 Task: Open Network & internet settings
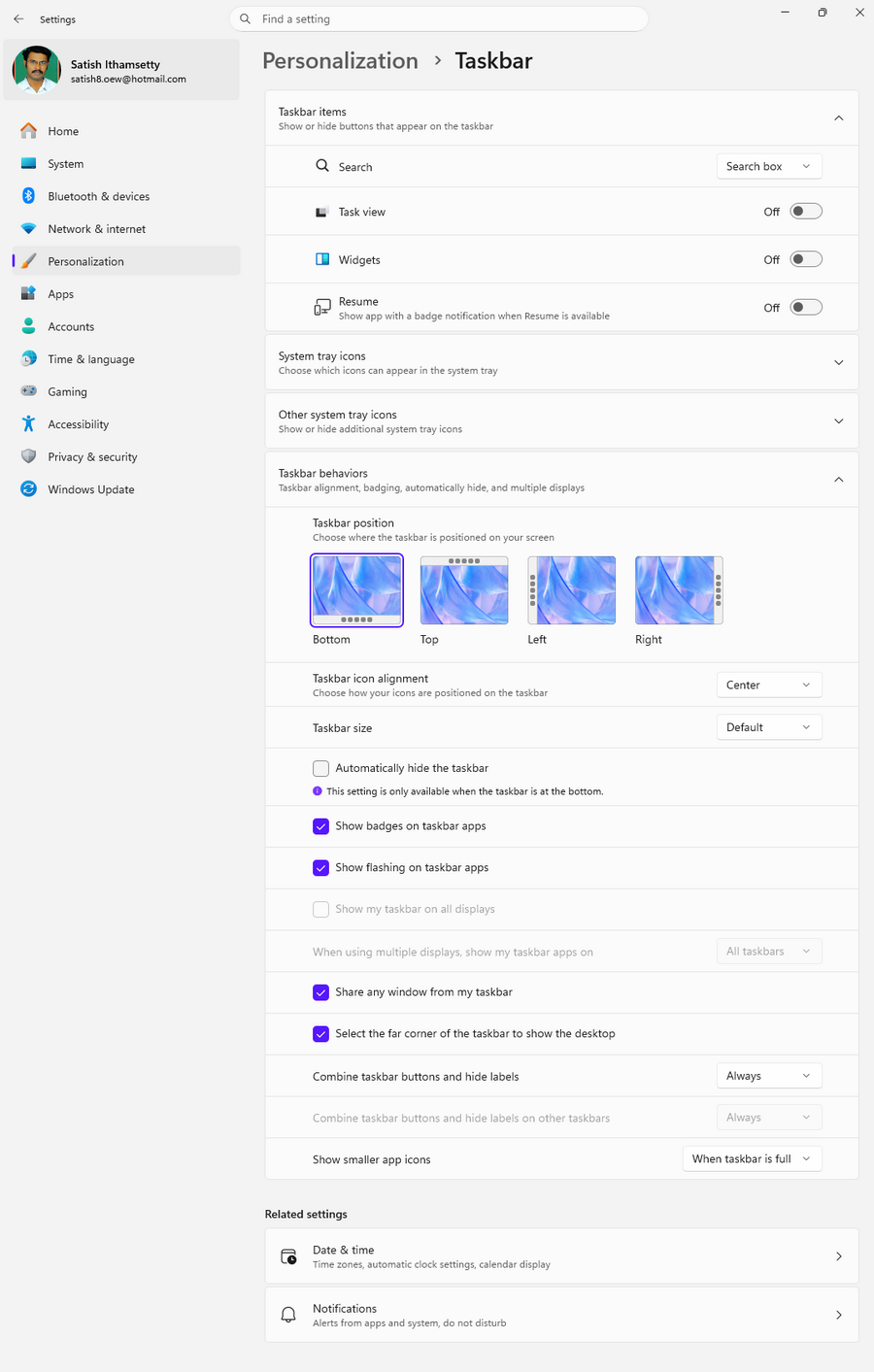(x=125, y=229)
